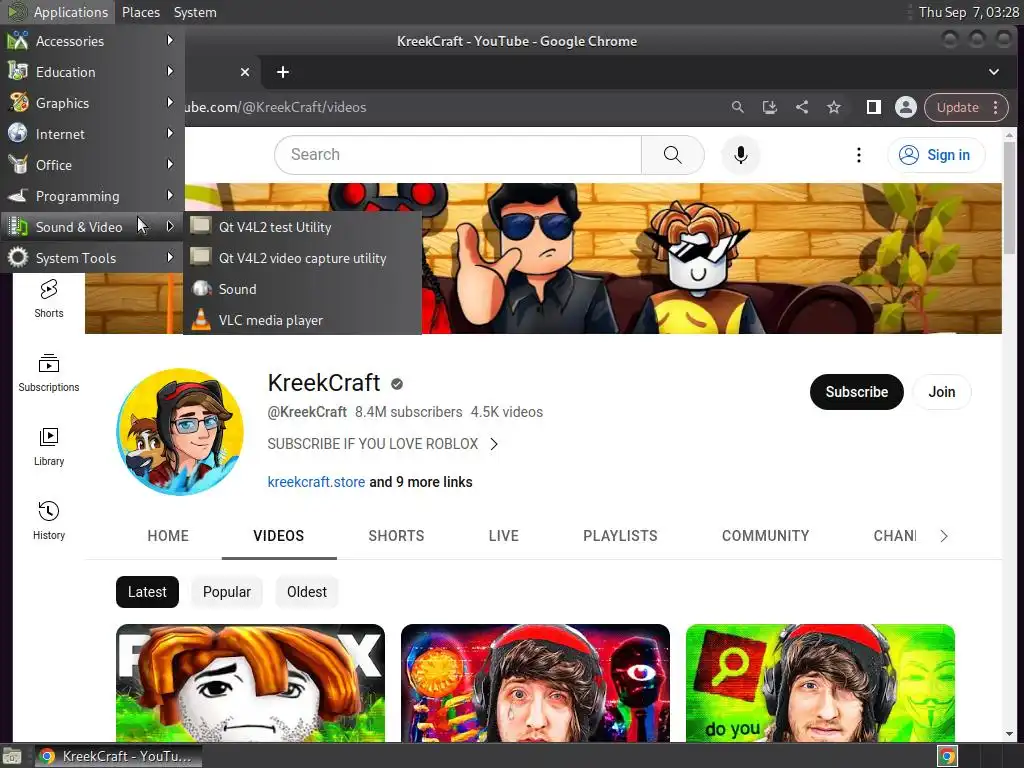Start voice search with microphone icon
Image resolution: width=1024 pixels, height=768 pixels.
click(x=741, y=155)
